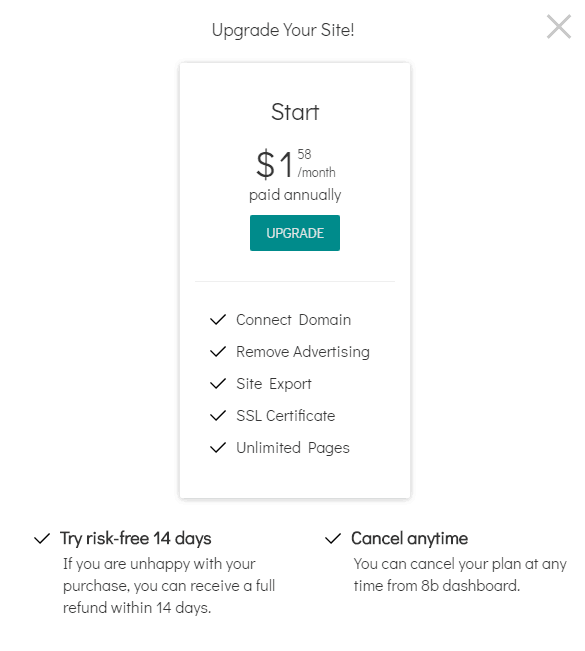The width and height of the screenshot is (585, 651).
Task: Click the Cancel anytime heading
Action: pos(409,538)
